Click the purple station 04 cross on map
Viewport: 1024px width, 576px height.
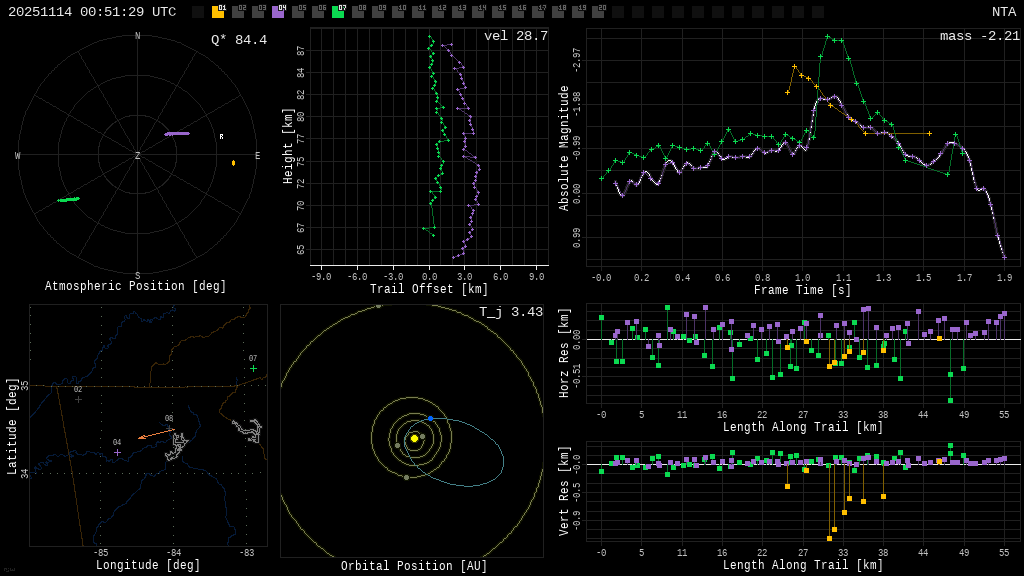click(117, 452)
